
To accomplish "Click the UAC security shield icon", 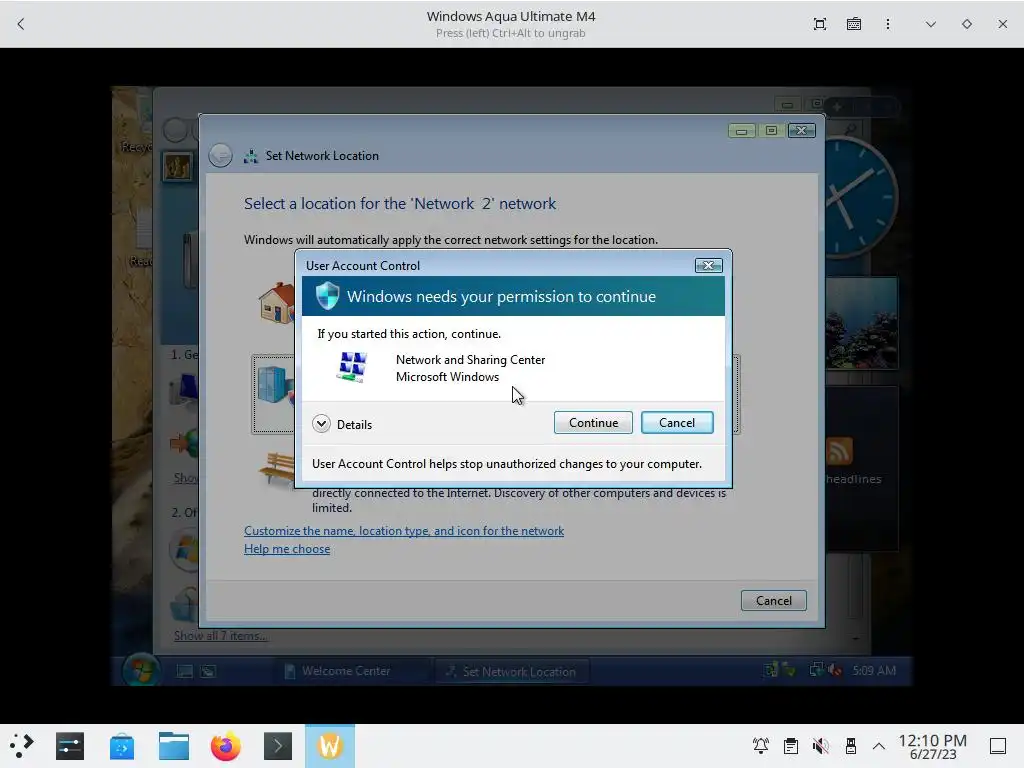I will pos(327,296).
